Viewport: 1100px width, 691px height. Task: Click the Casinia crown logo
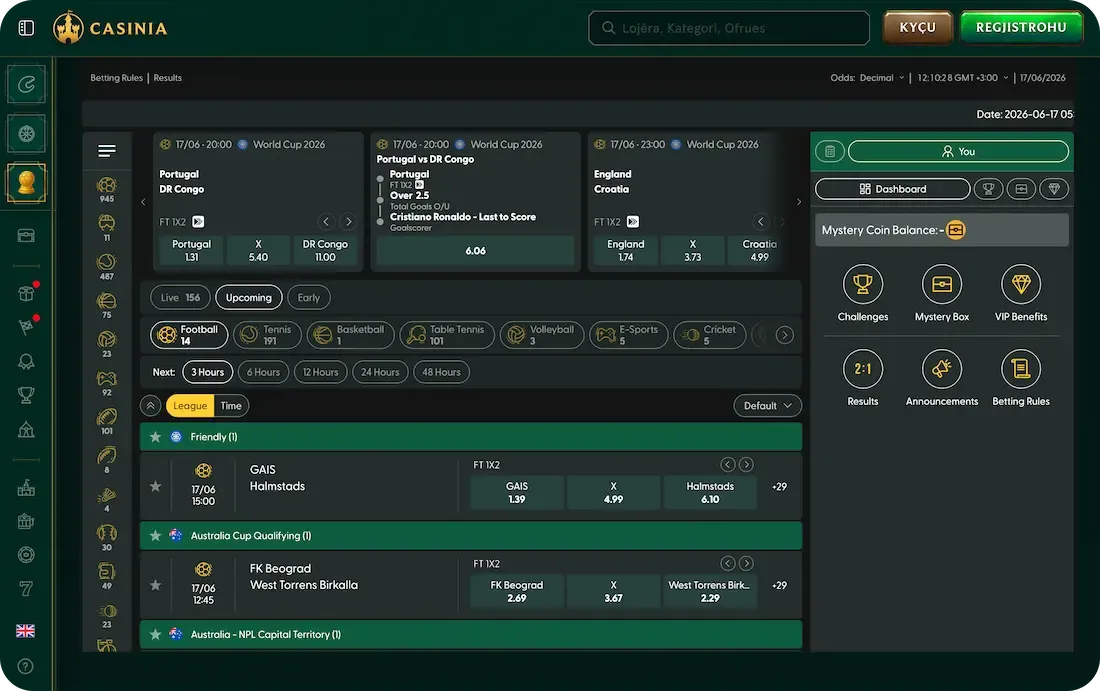coord(68,28)
